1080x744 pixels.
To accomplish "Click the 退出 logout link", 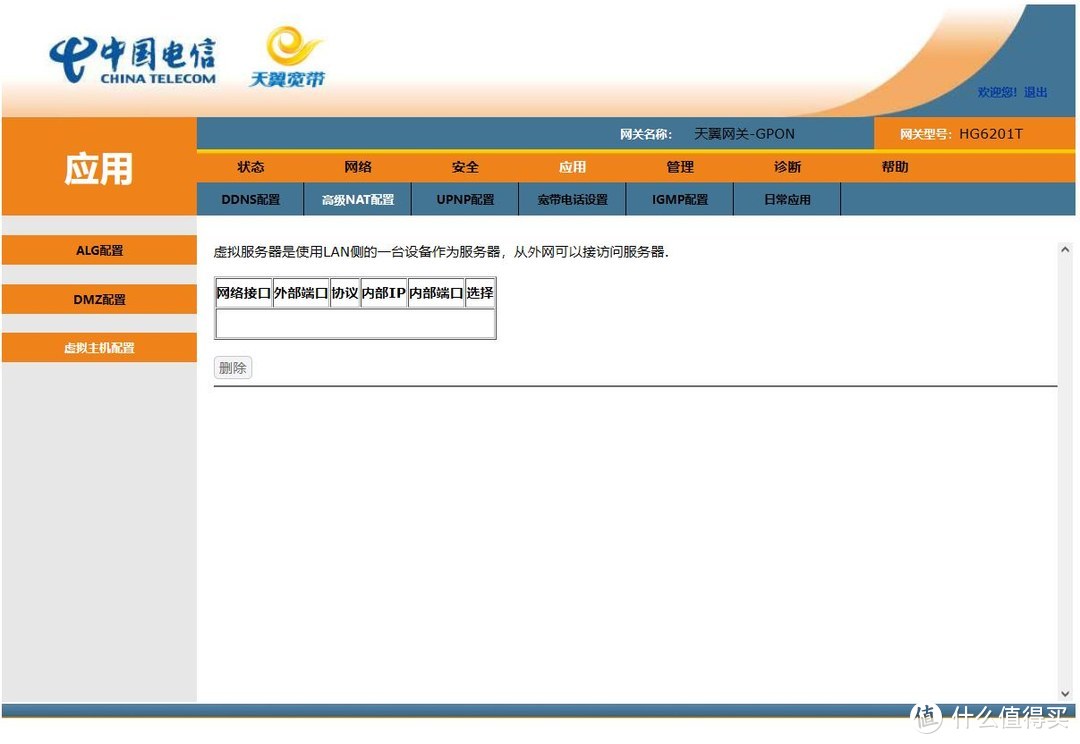I will click(1037, 92).
